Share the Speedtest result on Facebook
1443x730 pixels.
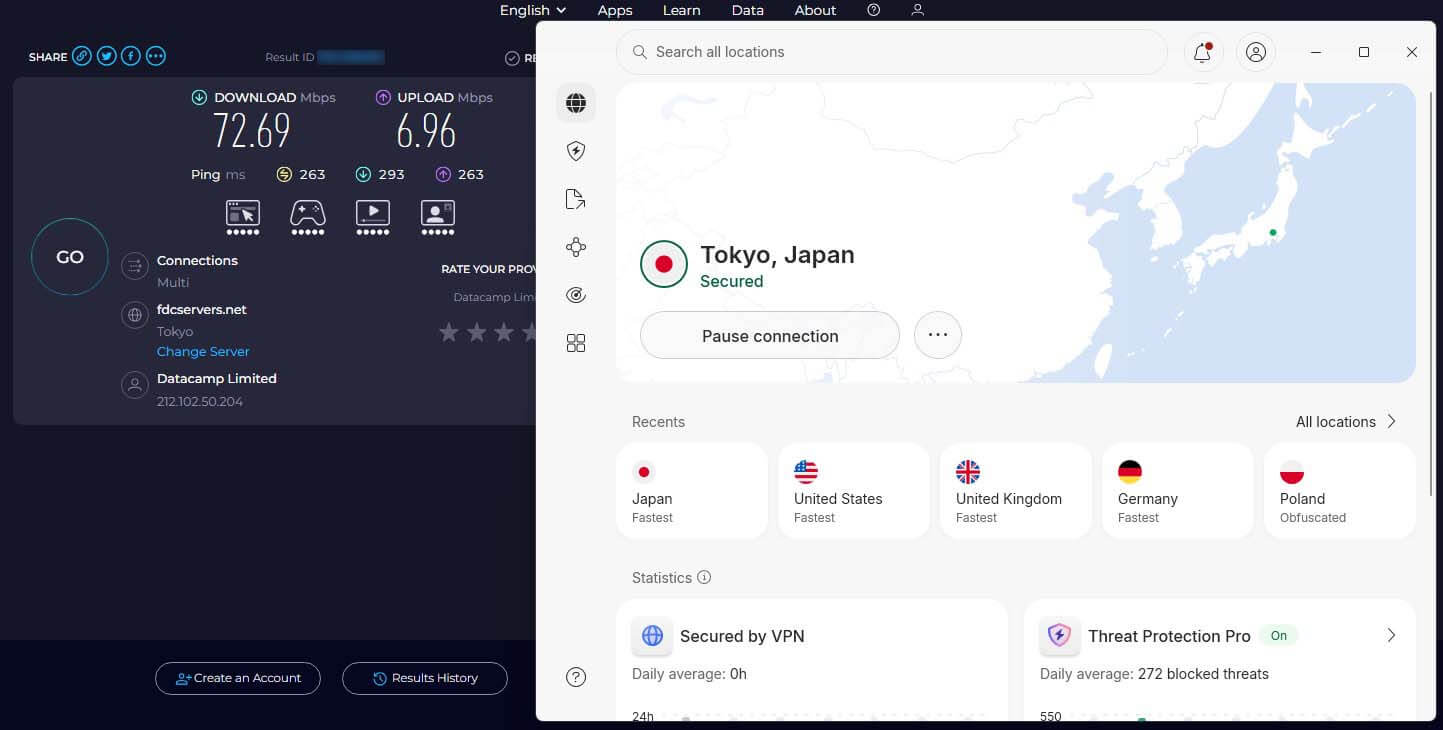[131, 56]
